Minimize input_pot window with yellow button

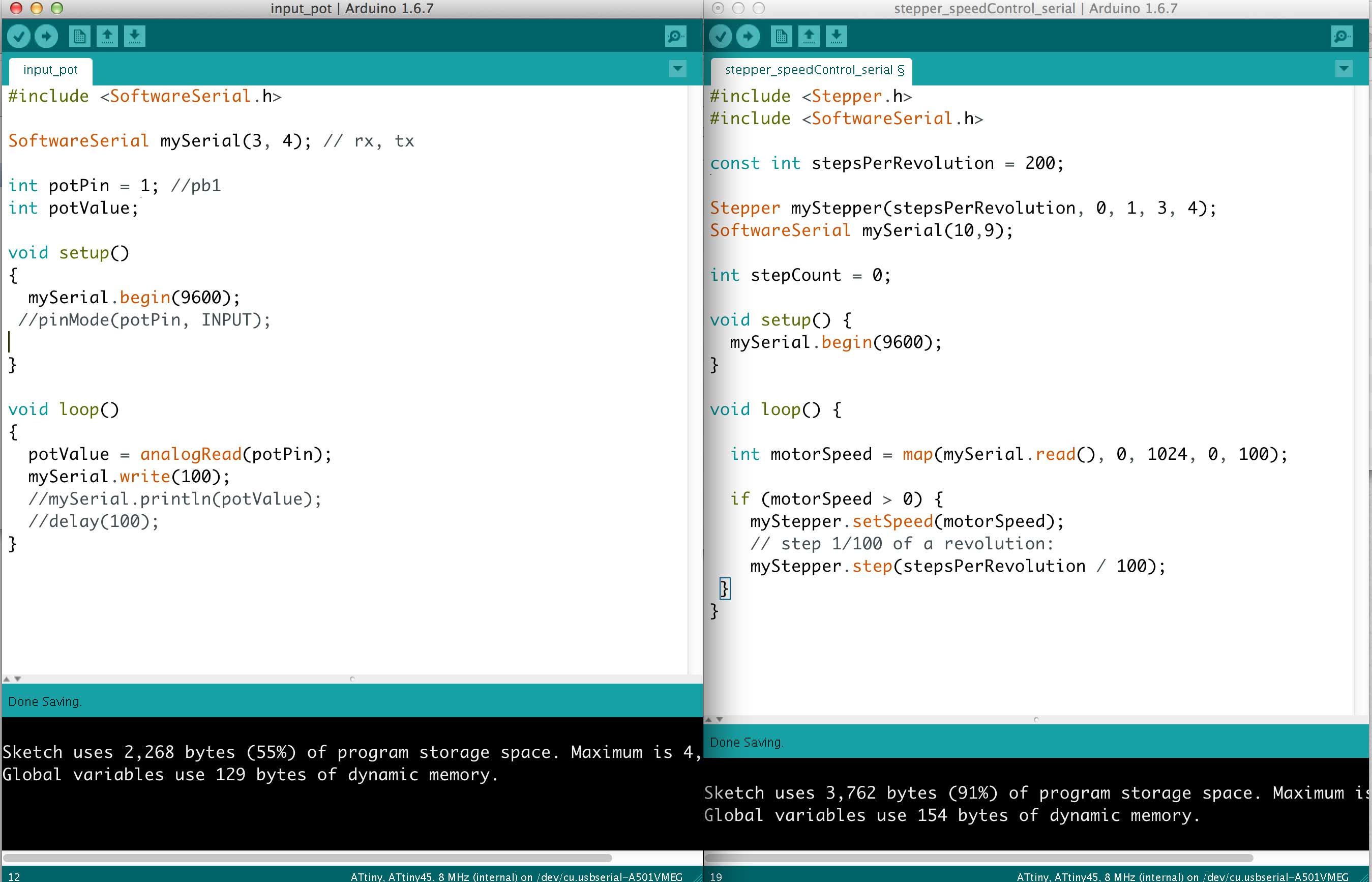37,8
